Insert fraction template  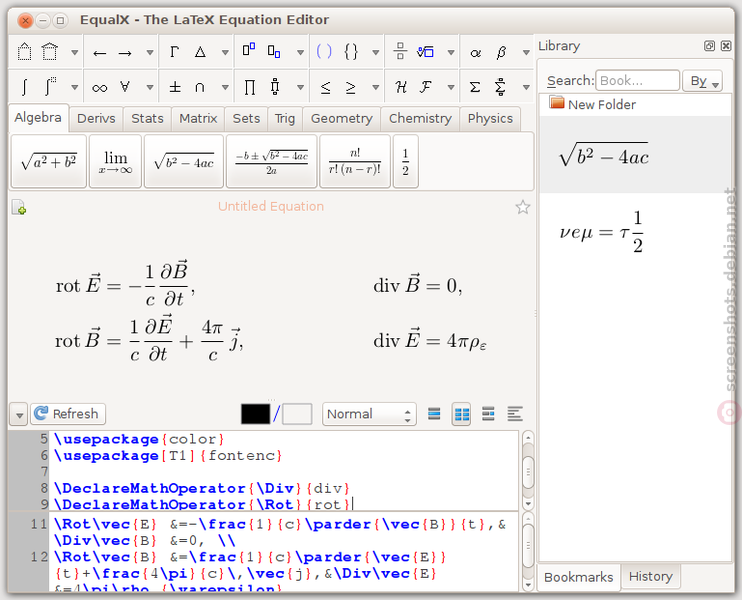[400, 51]
